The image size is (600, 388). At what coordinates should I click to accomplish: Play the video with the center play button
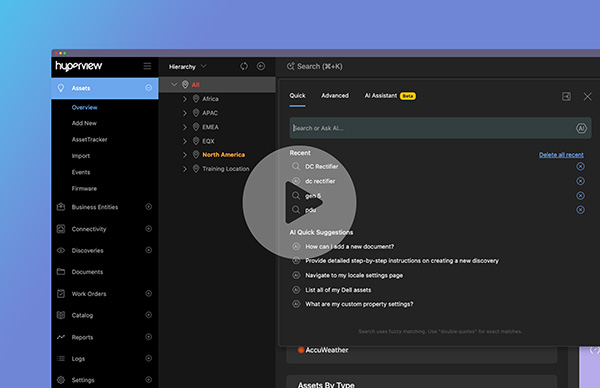300,202
